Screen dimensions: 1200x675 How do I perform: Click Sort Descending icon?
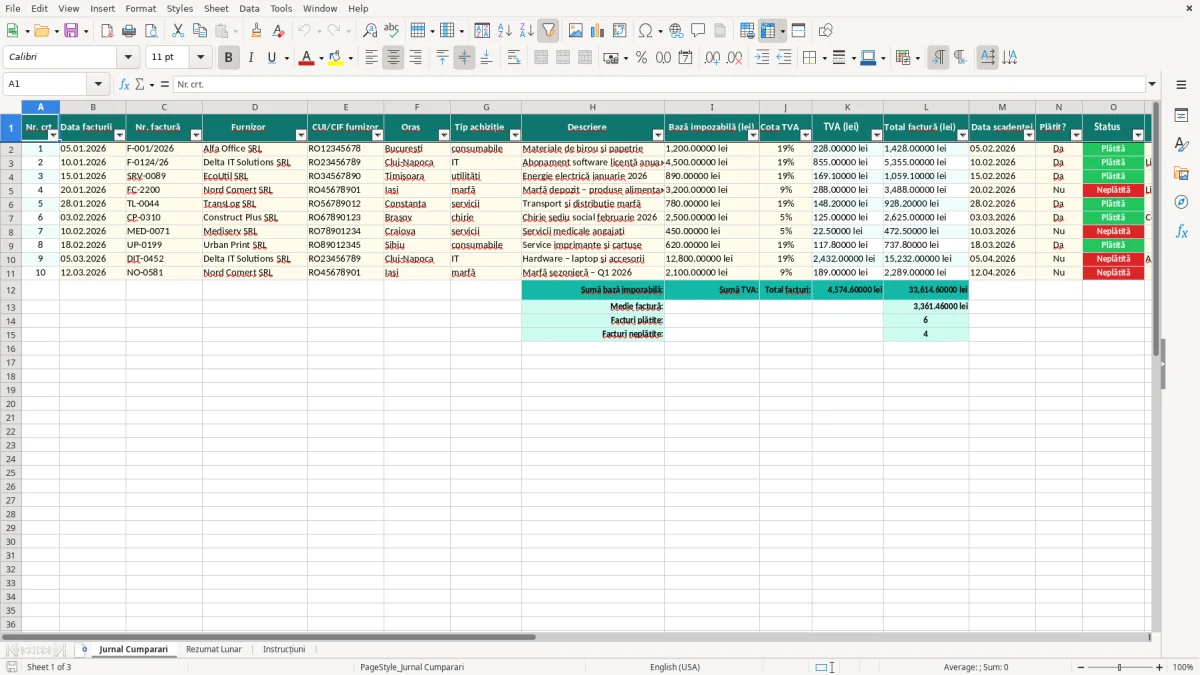[x=527, y=31]
